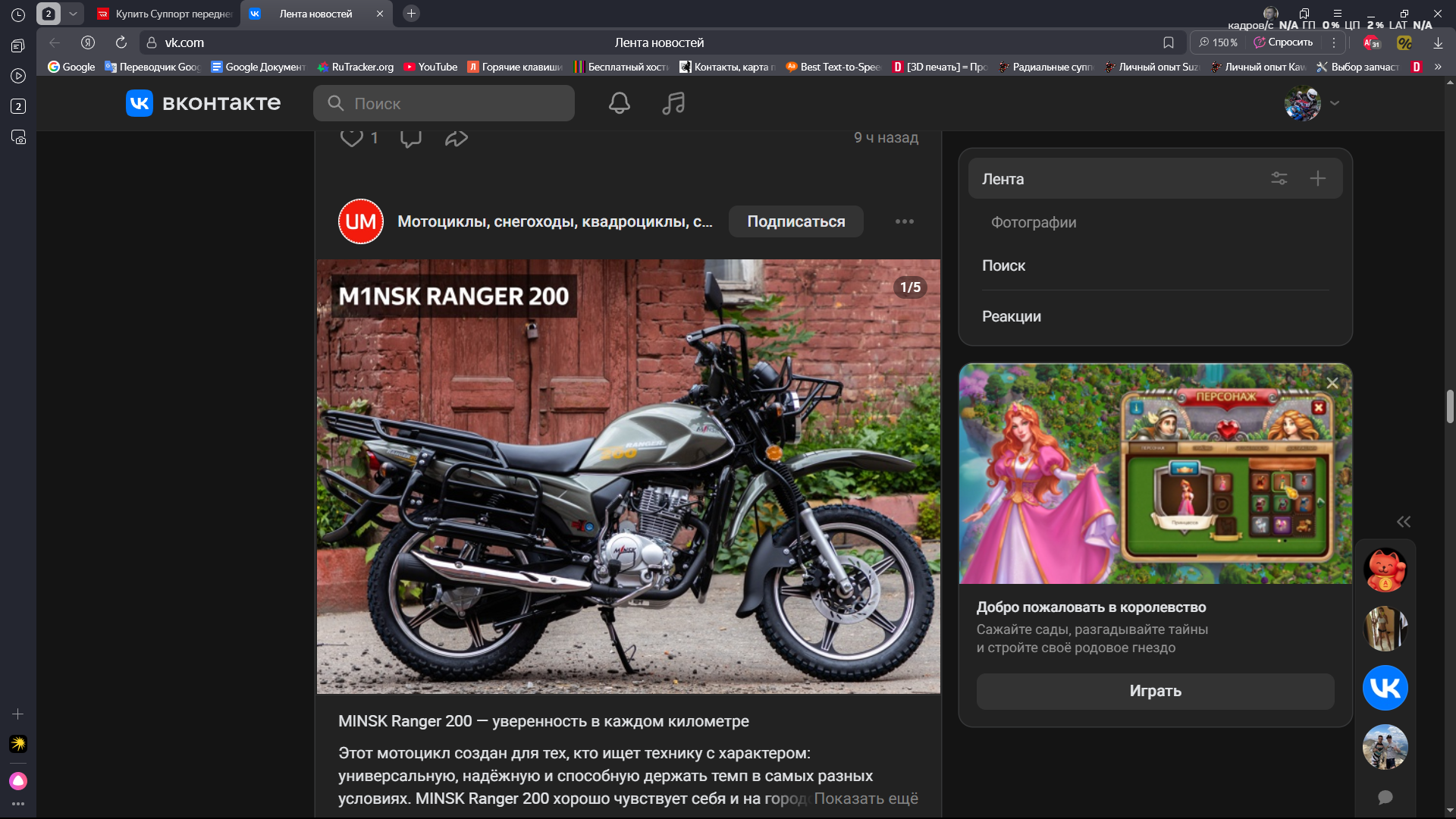The image size is (1456, 819).
Task: Open the user profile avatar
Action: (1303, 103)
